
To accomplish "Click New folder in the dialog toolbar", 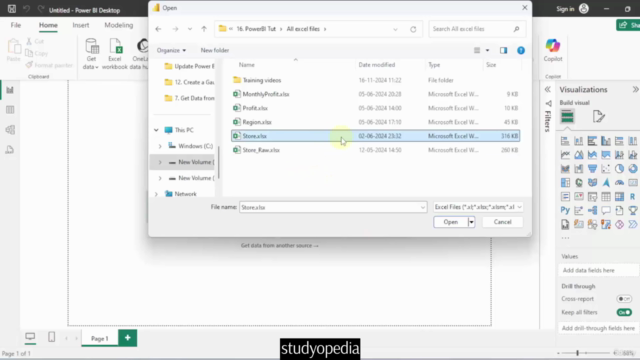I will click(x=215, y=50).
